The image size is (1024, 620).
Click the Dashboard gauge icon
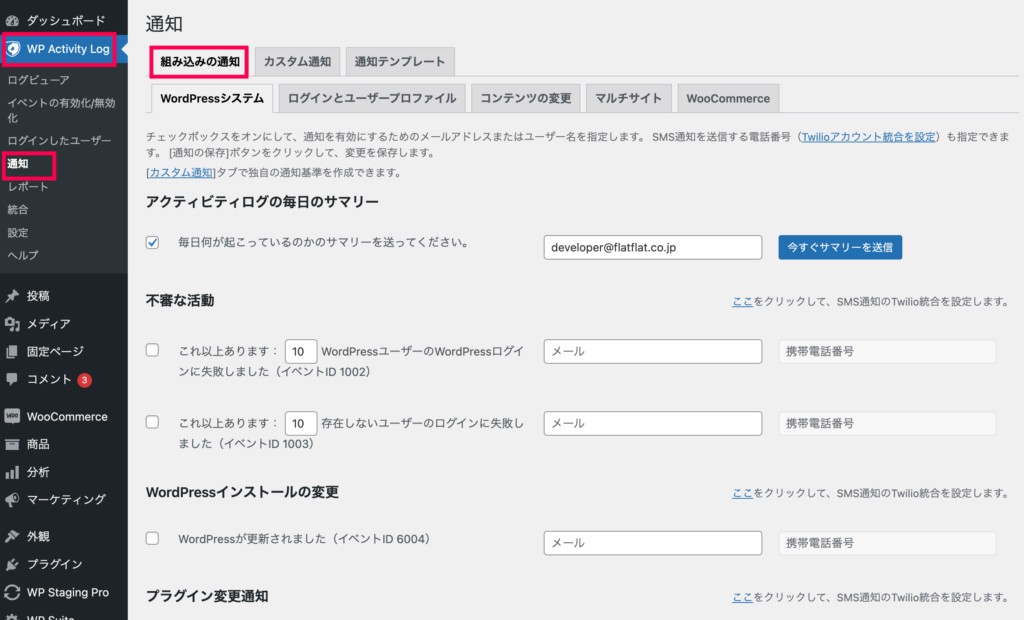[x=12, y=20]
